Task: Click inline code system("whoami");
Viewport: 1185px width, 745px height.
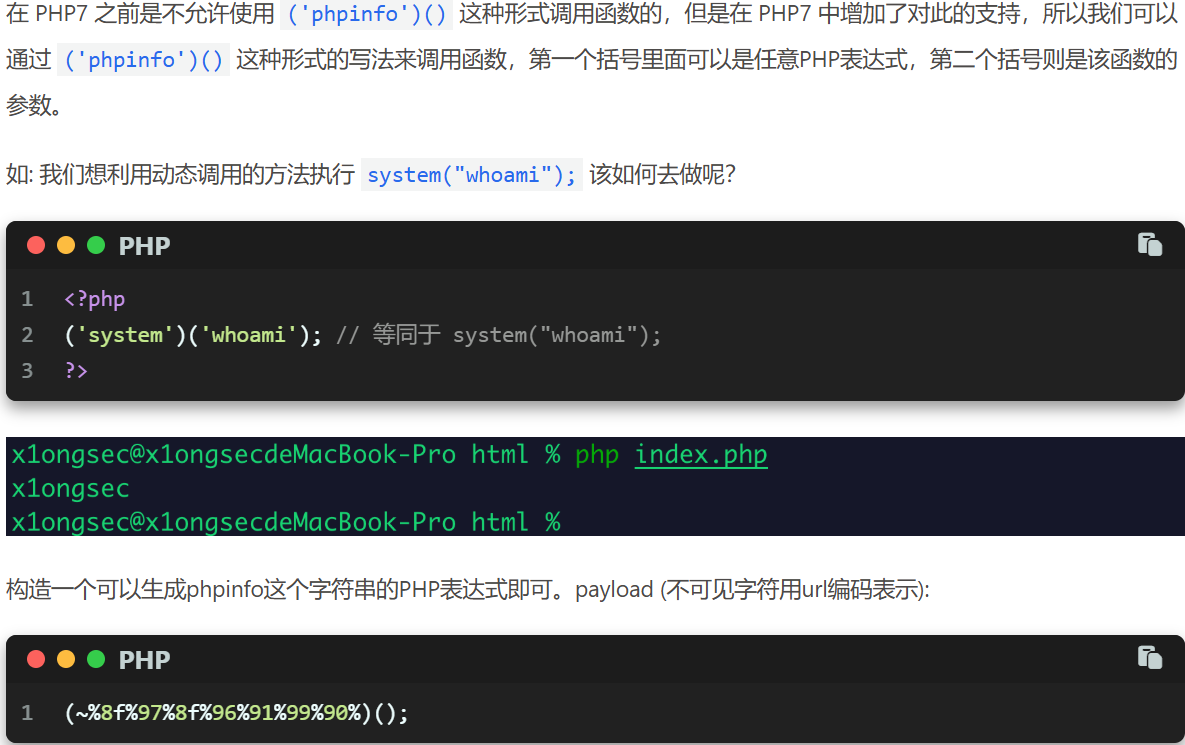Action: [472, 175]
